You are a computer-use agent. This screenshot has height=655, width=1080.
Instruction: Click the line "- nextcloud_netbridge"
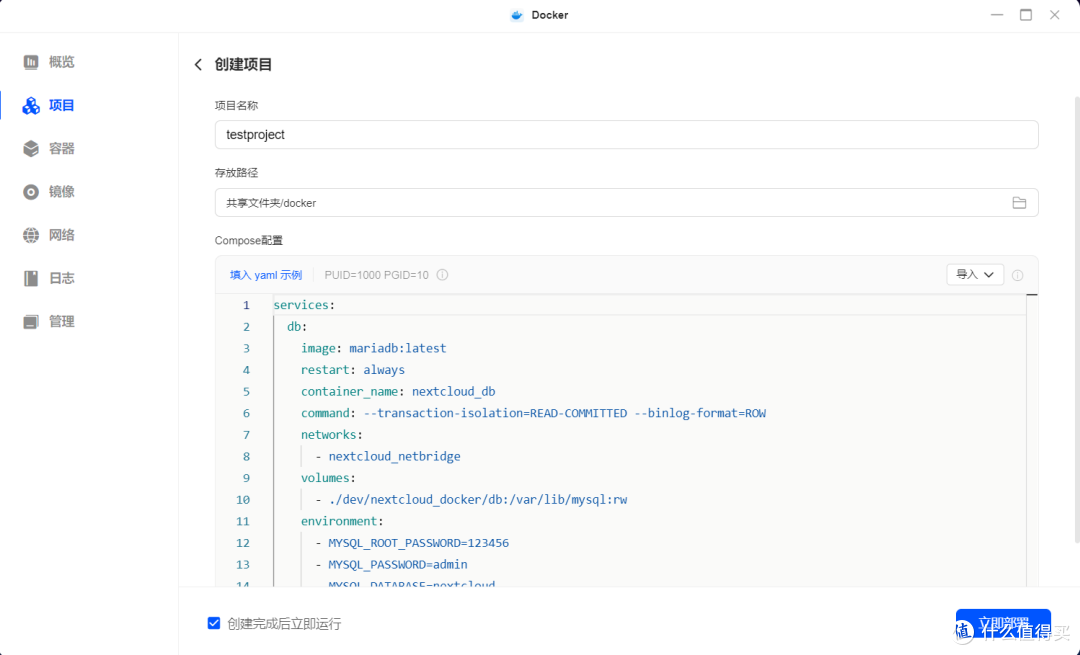388,457
